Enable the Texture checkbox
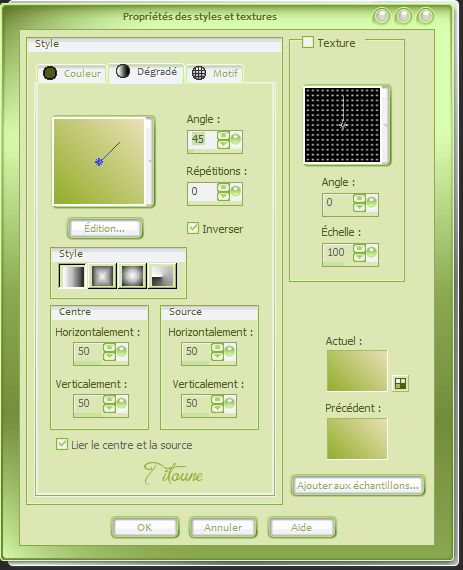Screen dimensions: 463x570 (x=308, y=42)
